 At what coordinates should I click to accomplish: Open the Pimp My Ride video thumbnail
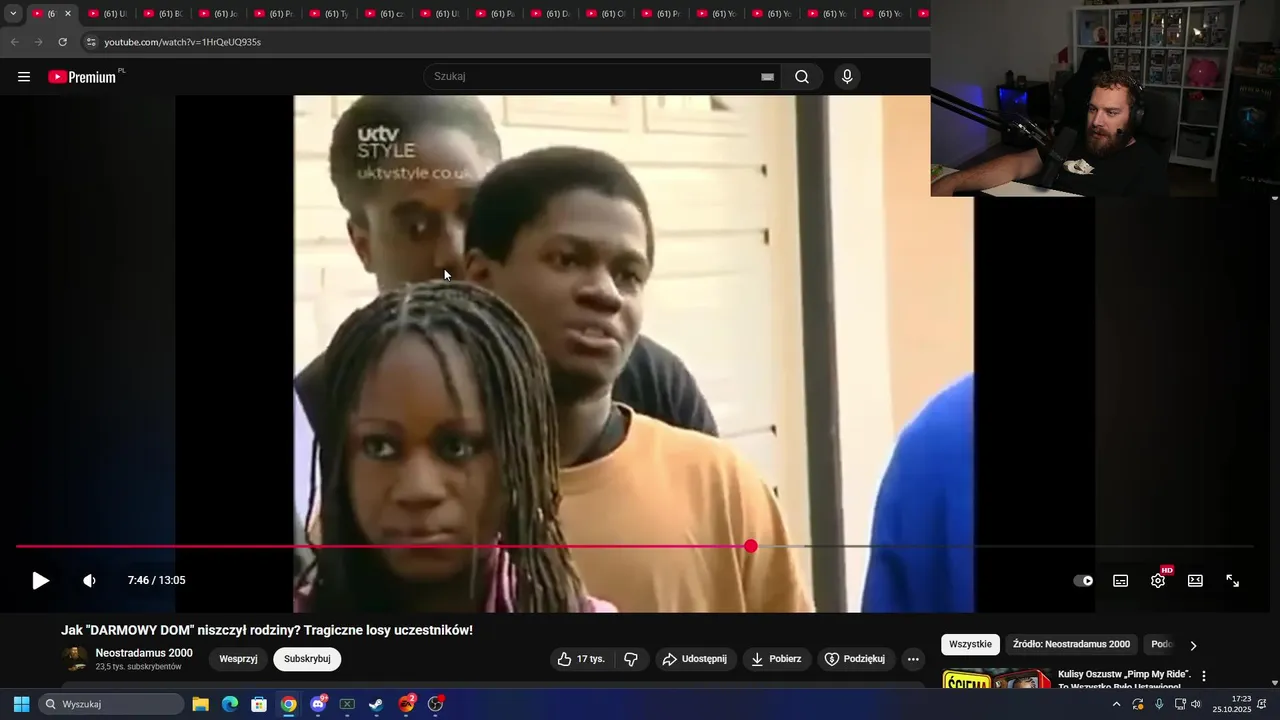tap(996, 679)
